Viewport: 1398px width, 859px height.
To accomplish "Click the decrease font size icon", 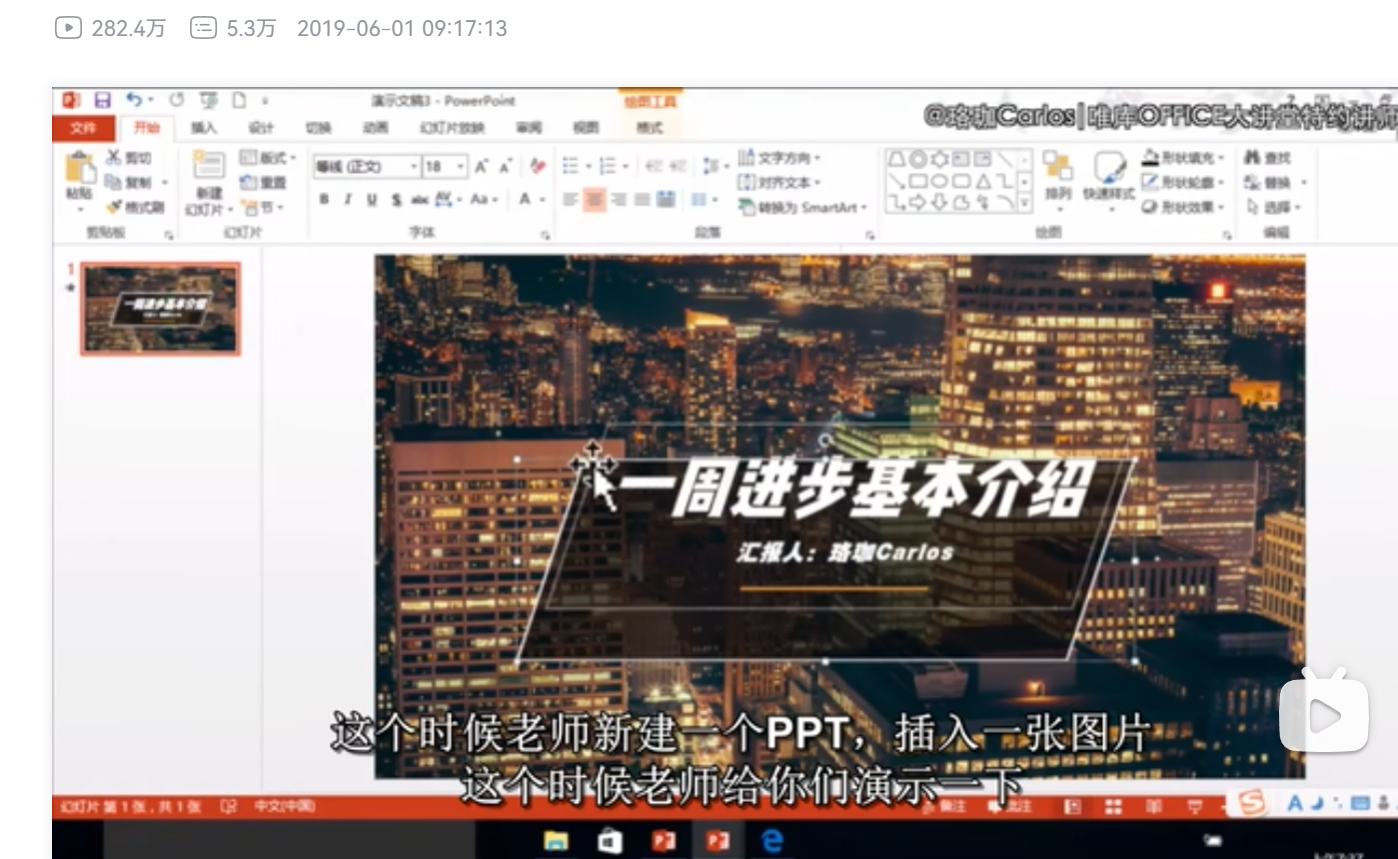I will [506, 166].
